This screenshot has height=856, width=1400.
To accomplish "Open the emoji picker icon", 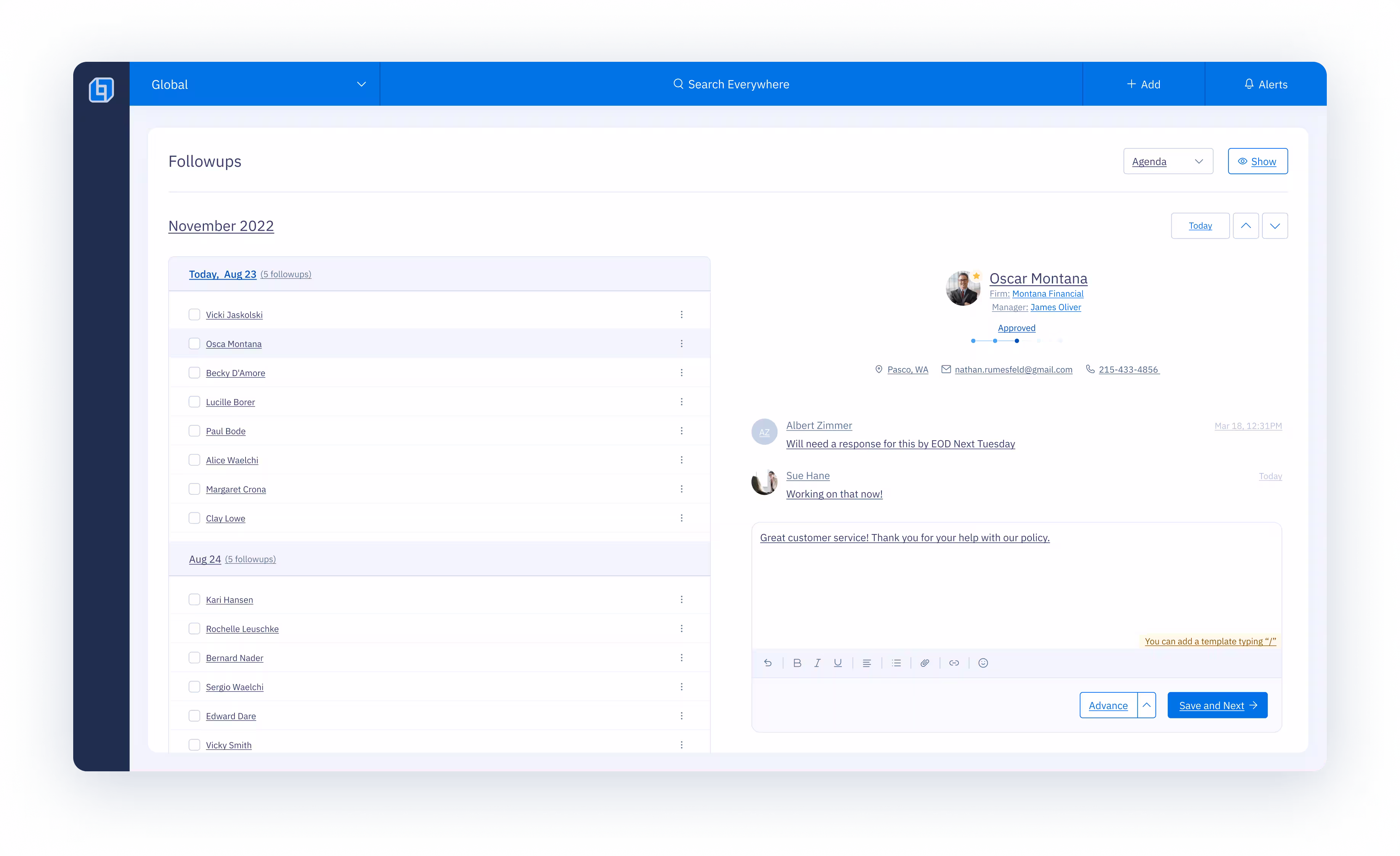I will (x=983, y=663).
